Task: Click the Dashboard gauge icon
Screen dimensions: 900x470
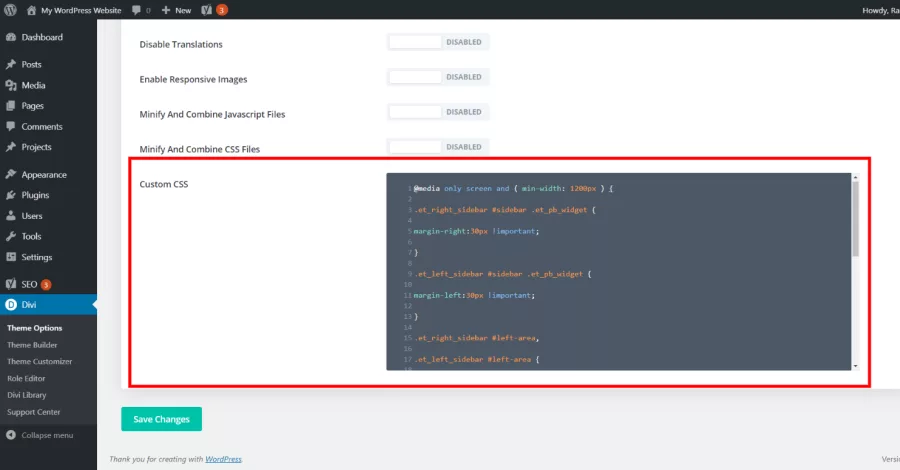Action: click(x=11, y=37)
